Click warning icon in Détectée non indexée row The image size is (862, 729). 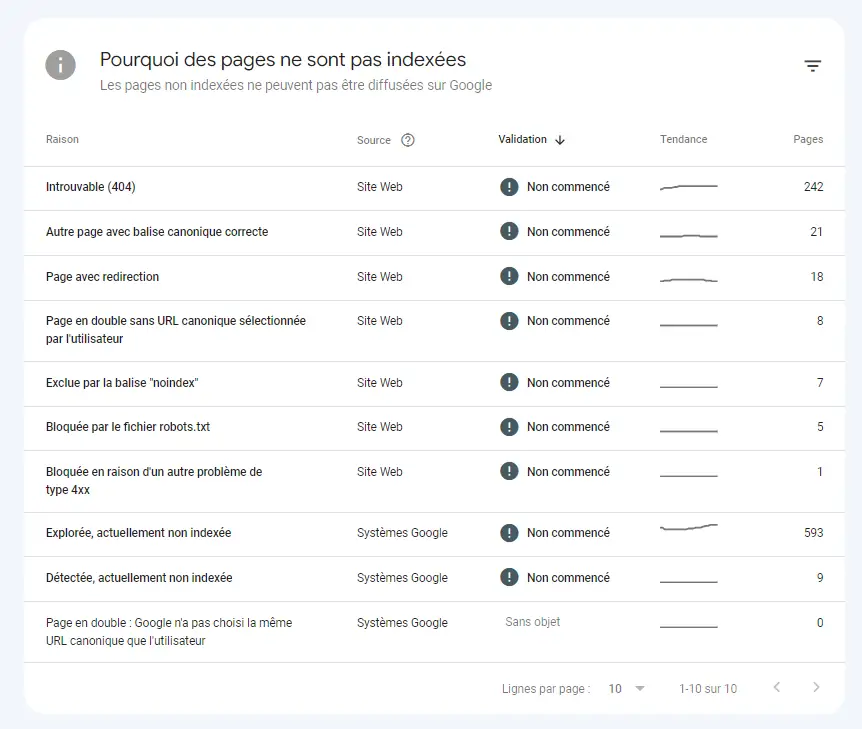509,577
